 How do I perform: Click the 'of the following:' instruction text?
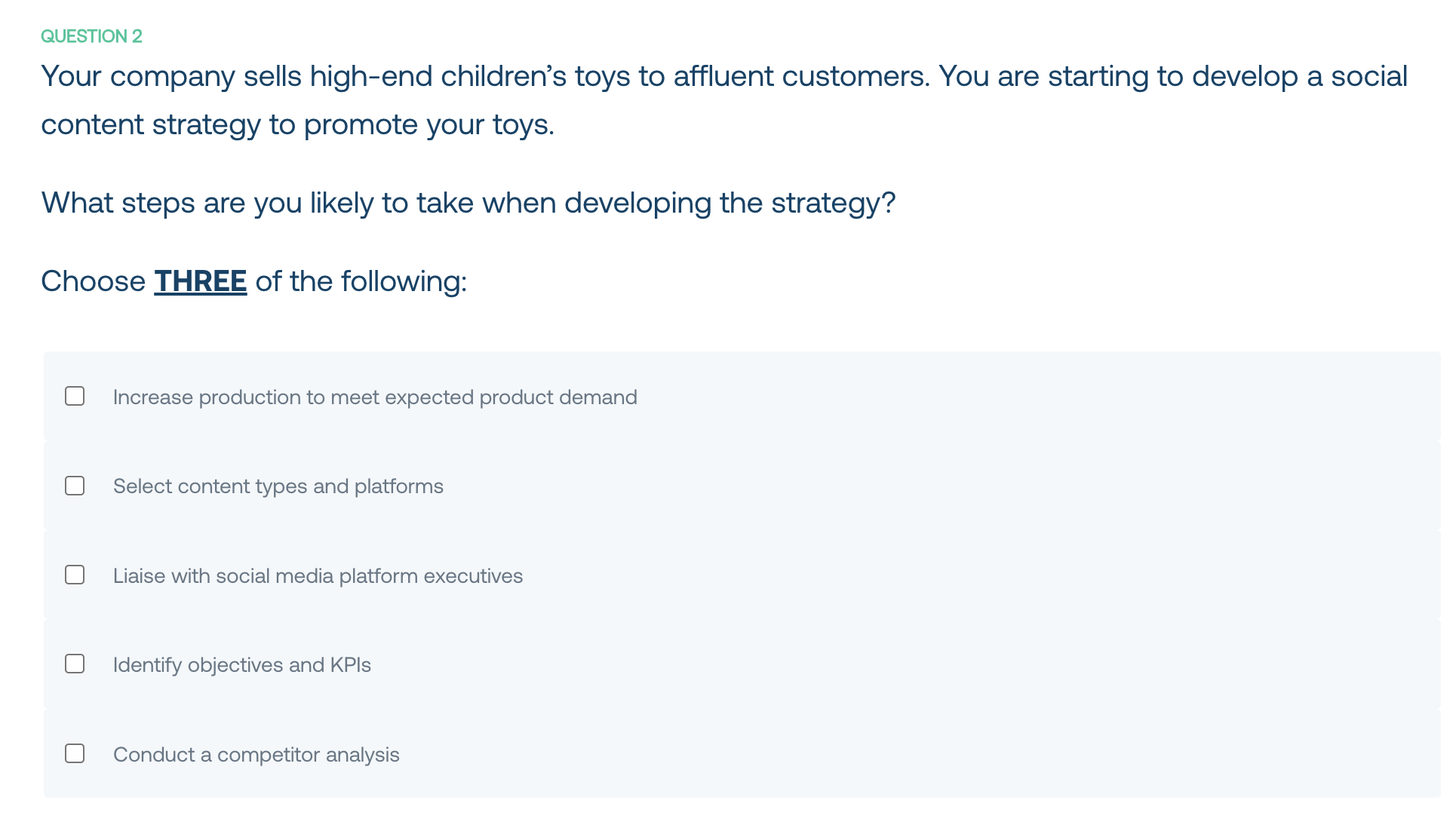point(361,281)
